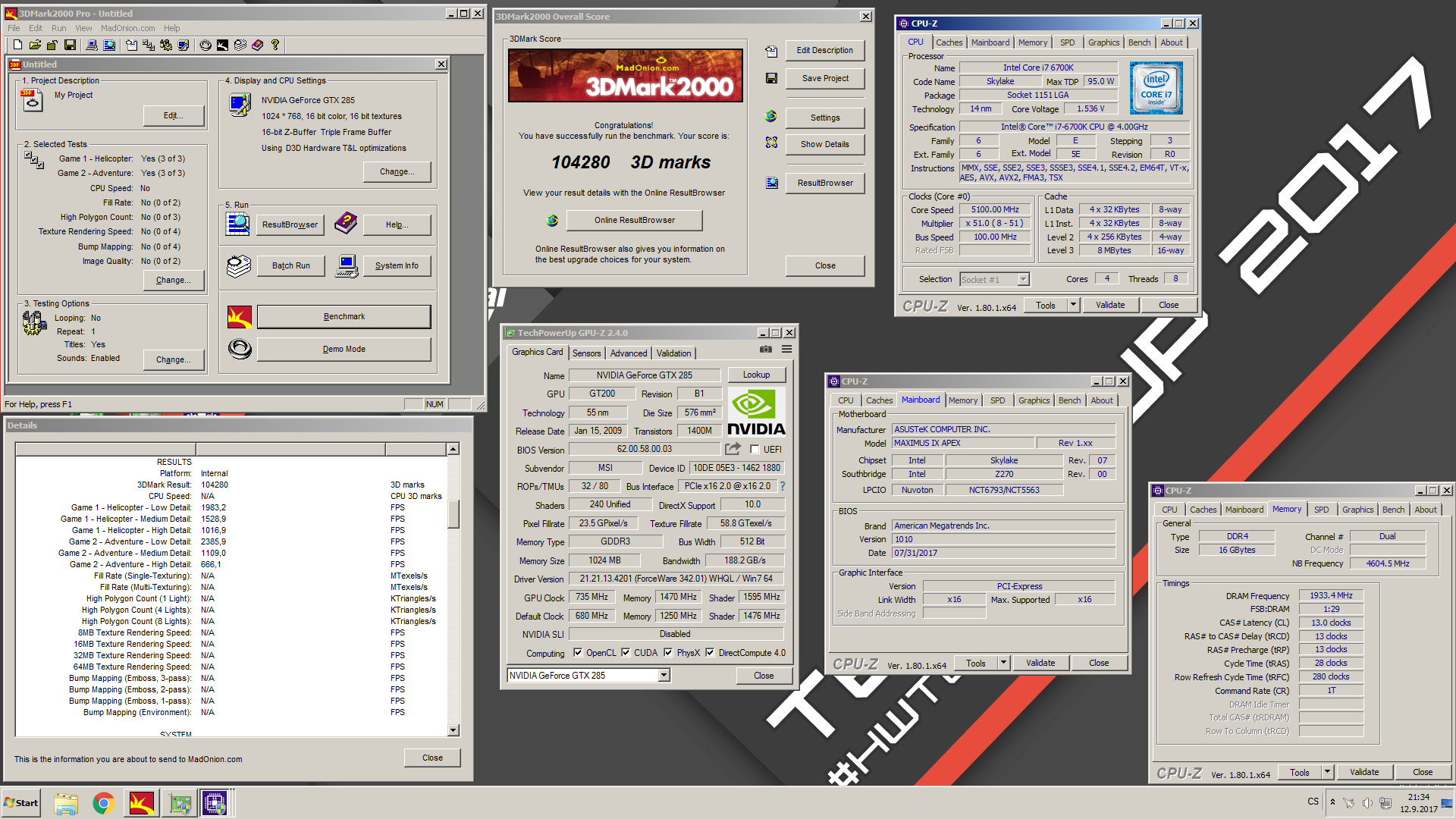Open the GPU selection dropdown in GPU-Z
This screenshot has height=819, width=1456.
click(x=664, y=676)
